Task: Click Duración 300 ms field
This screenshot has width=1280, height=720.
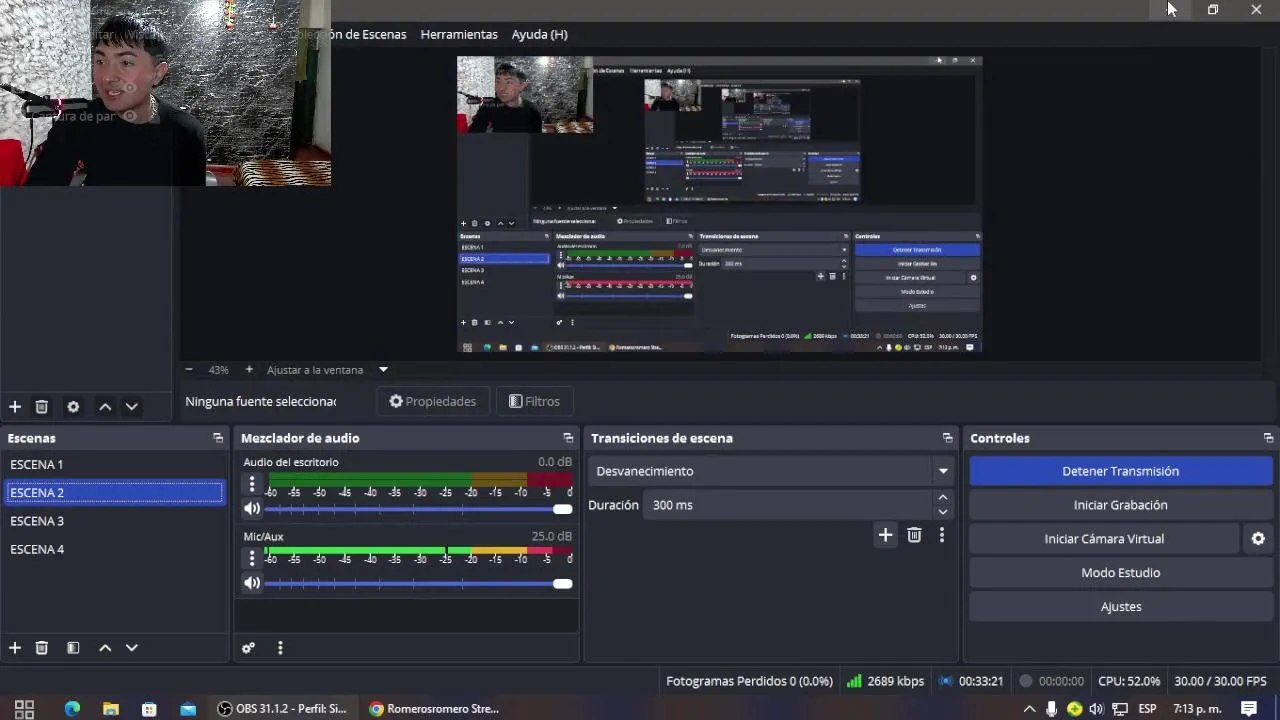Action: click(788, 505)
